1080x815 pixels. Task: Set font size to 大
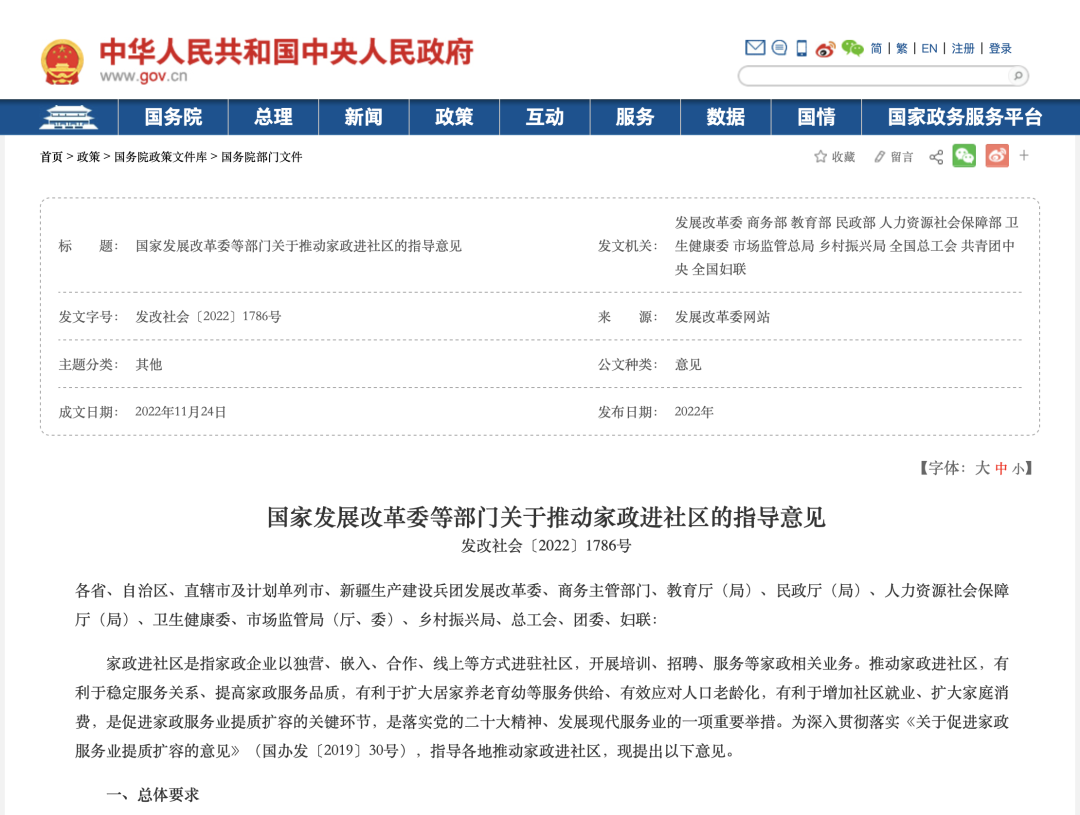tap(982, 468)
